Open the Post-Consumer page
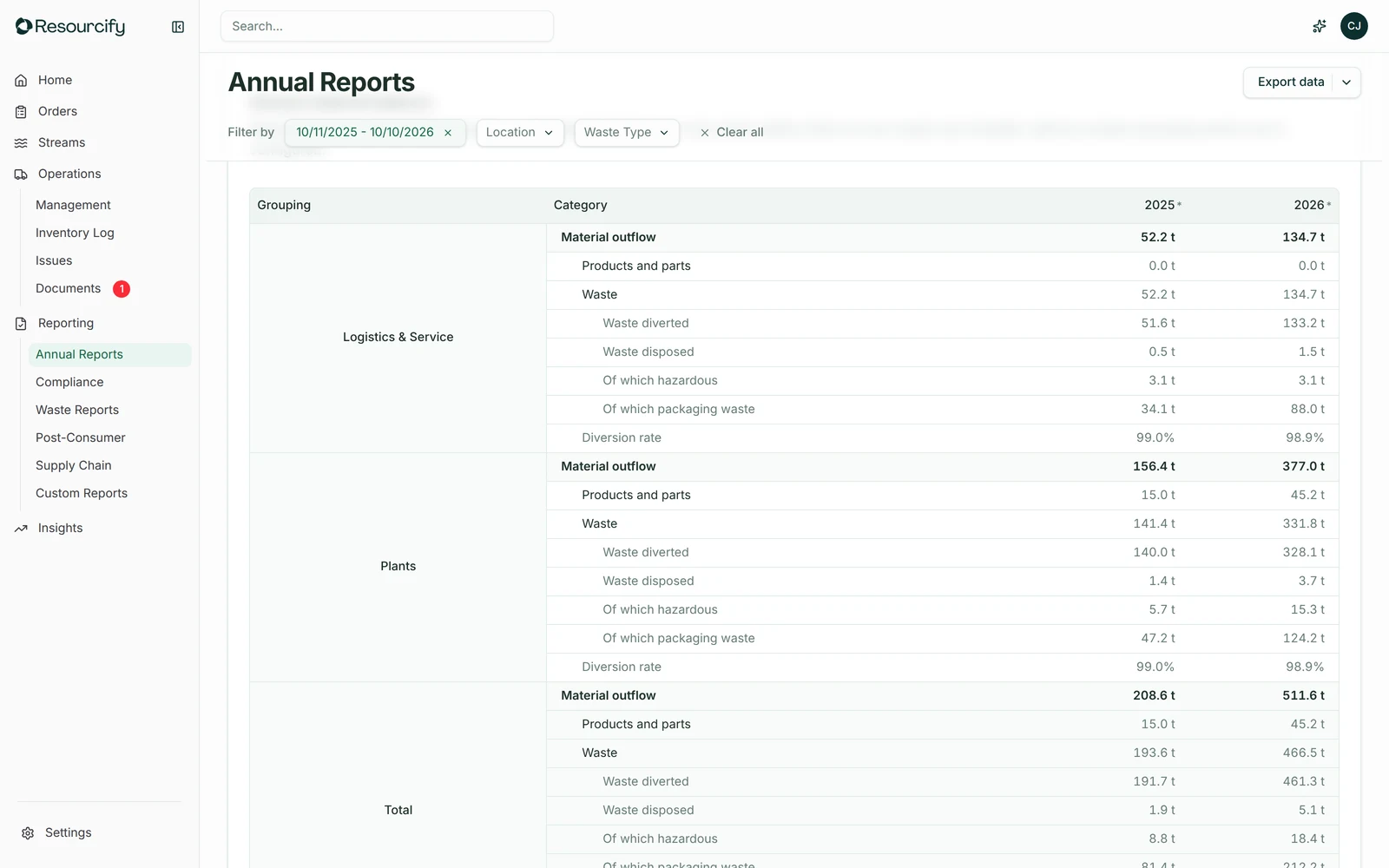Viewport: 1389px width, 868px height. point(81,437)
